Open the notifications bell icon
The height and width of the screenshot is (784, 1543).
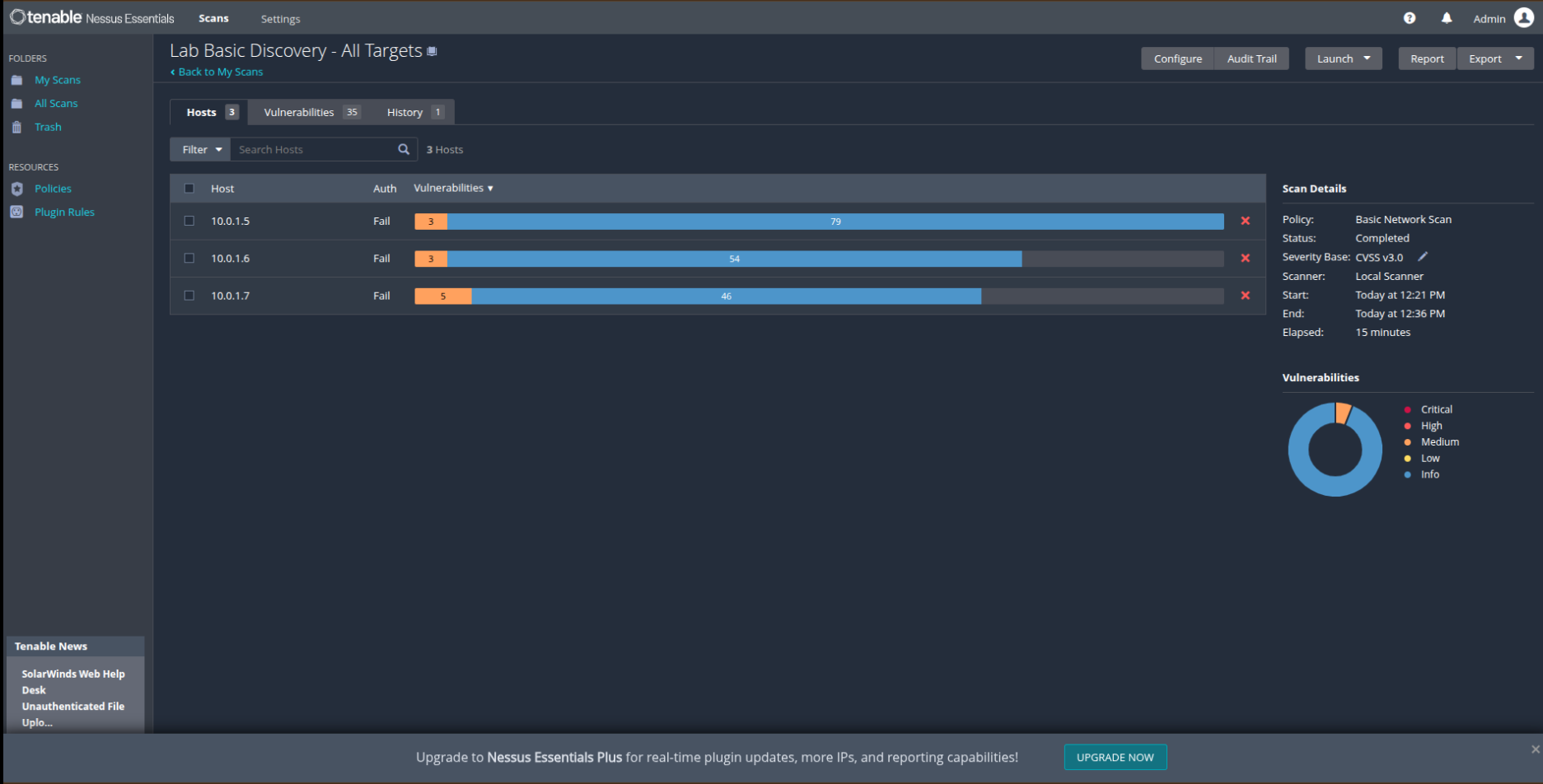(1447, 18)
